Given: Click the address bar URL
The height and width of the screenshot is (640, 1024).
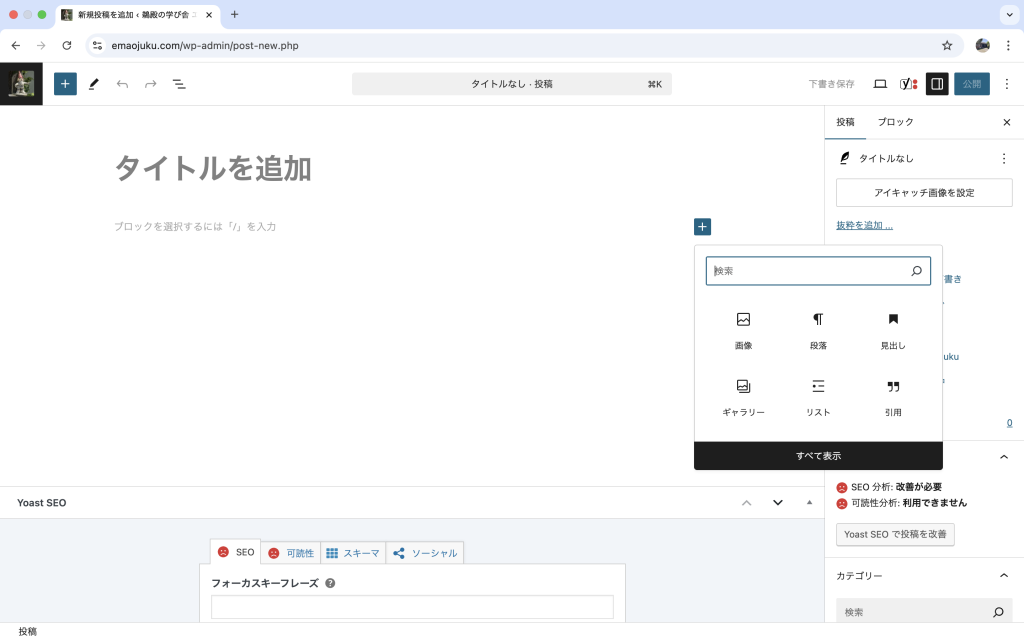Looking at the screenshot, I should tap(205, 45).
